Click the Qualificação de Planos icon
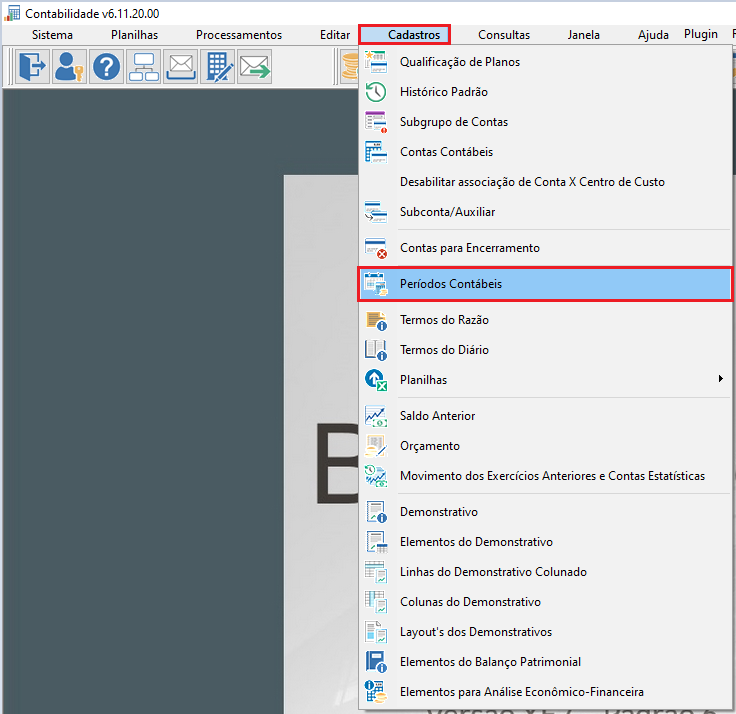736x714 pixels. point(376,62)
